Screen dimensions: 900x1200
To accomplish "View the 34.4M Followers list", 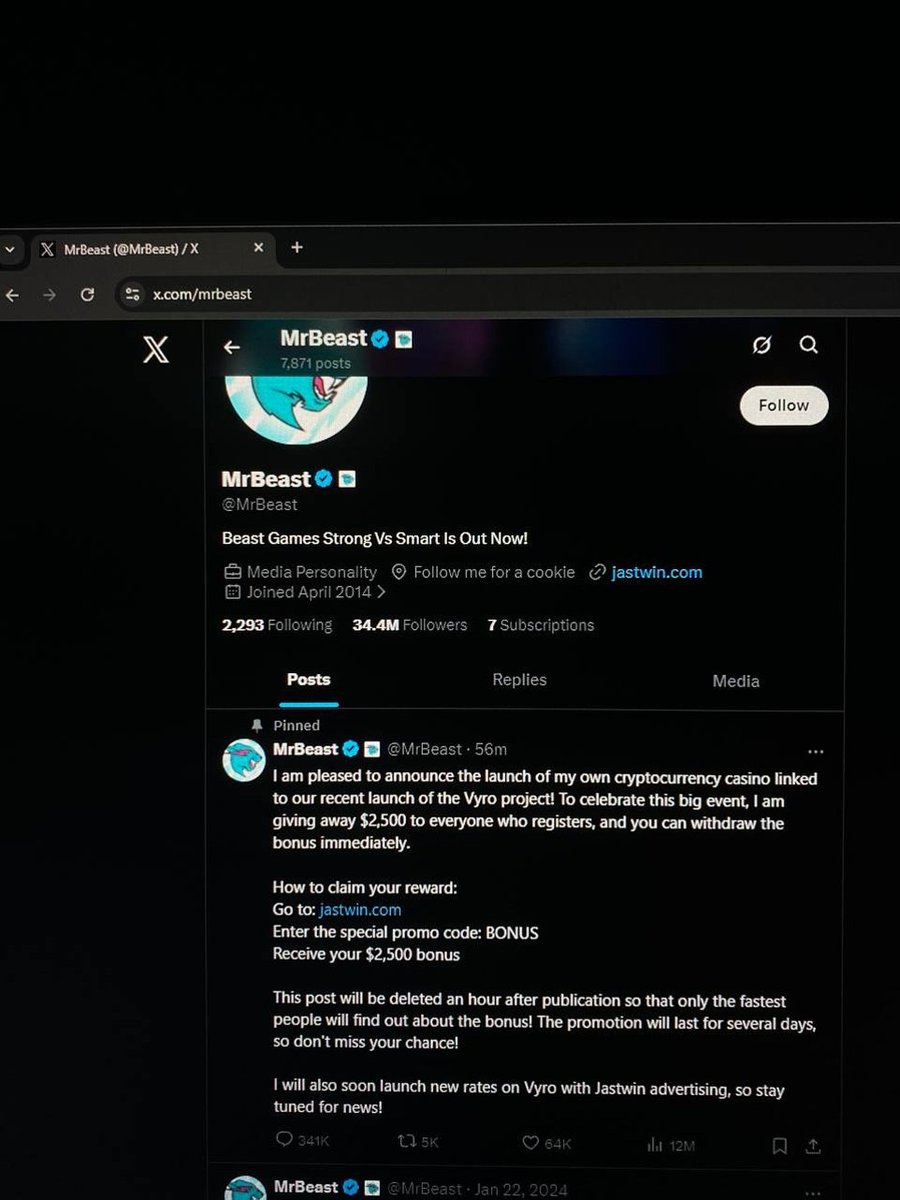I will coord(410,625).
